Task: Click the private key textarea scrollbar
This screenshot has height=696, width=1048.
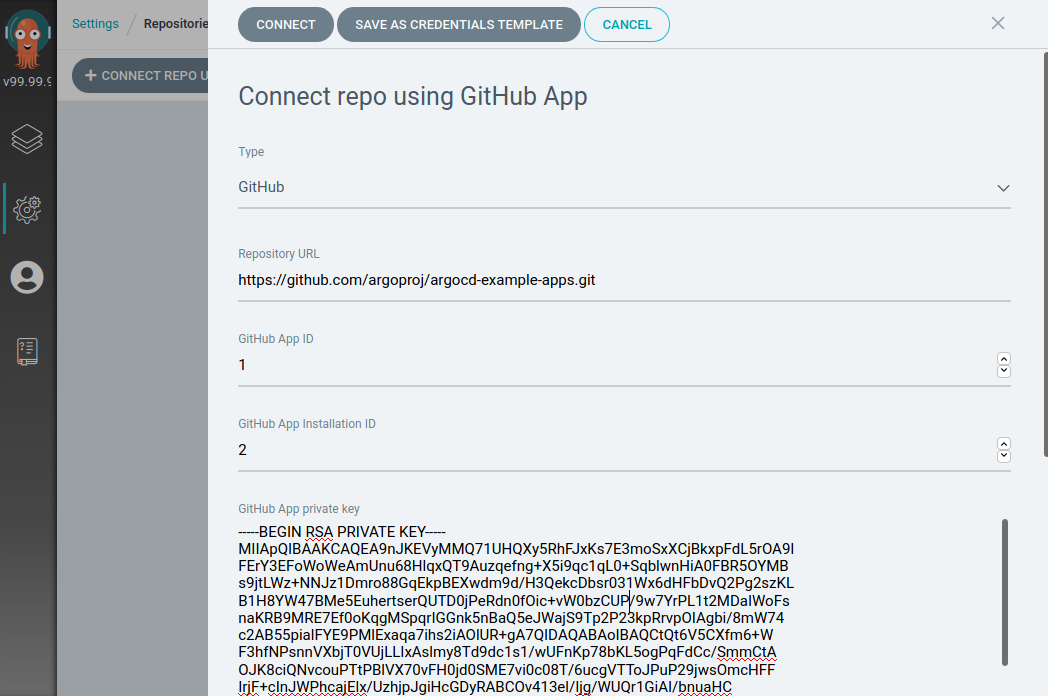Action: point(1004,590)
